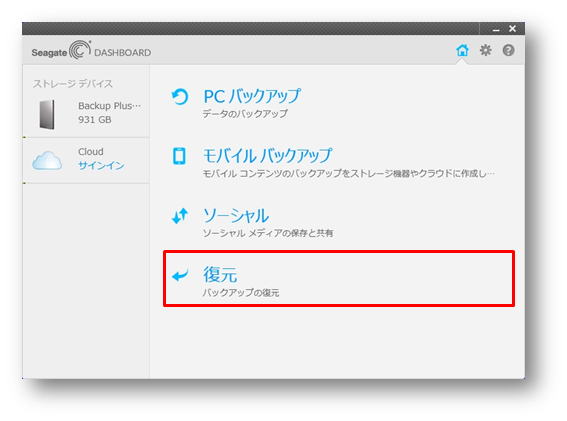Select the Cloud storage entry label
The image size is (567, 421).
[x=91, y=152]
